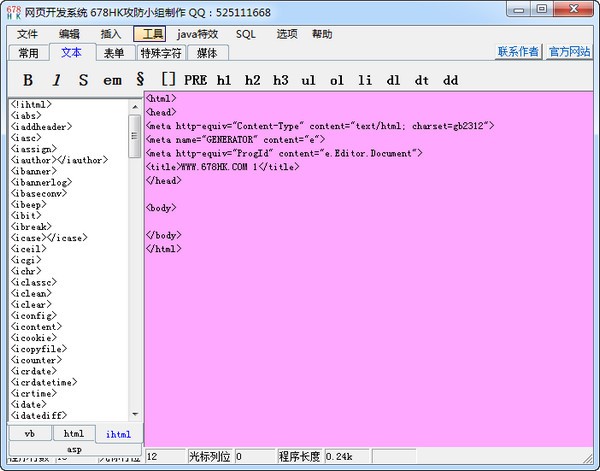
Task: Insert h1 heading tag
Action: (x=224, y=80)
